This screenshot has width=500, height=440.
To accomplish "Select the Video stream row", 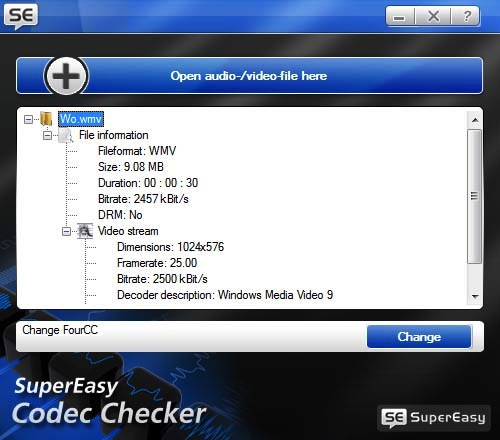I will (x=128, y=231).
